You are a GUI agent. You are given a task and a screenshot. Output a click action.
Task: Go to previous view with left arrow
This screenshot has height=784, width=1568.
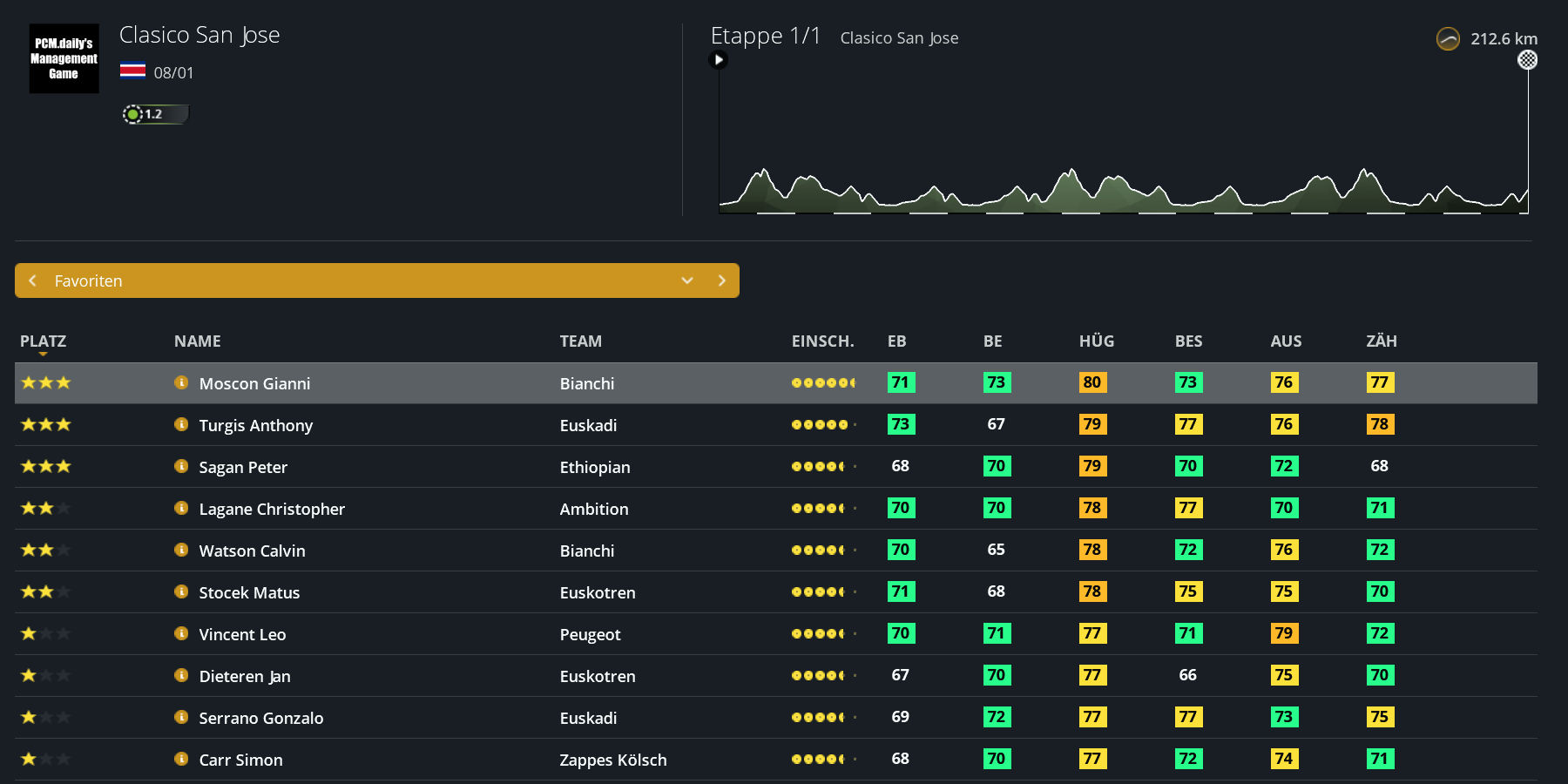coord(33,280)
